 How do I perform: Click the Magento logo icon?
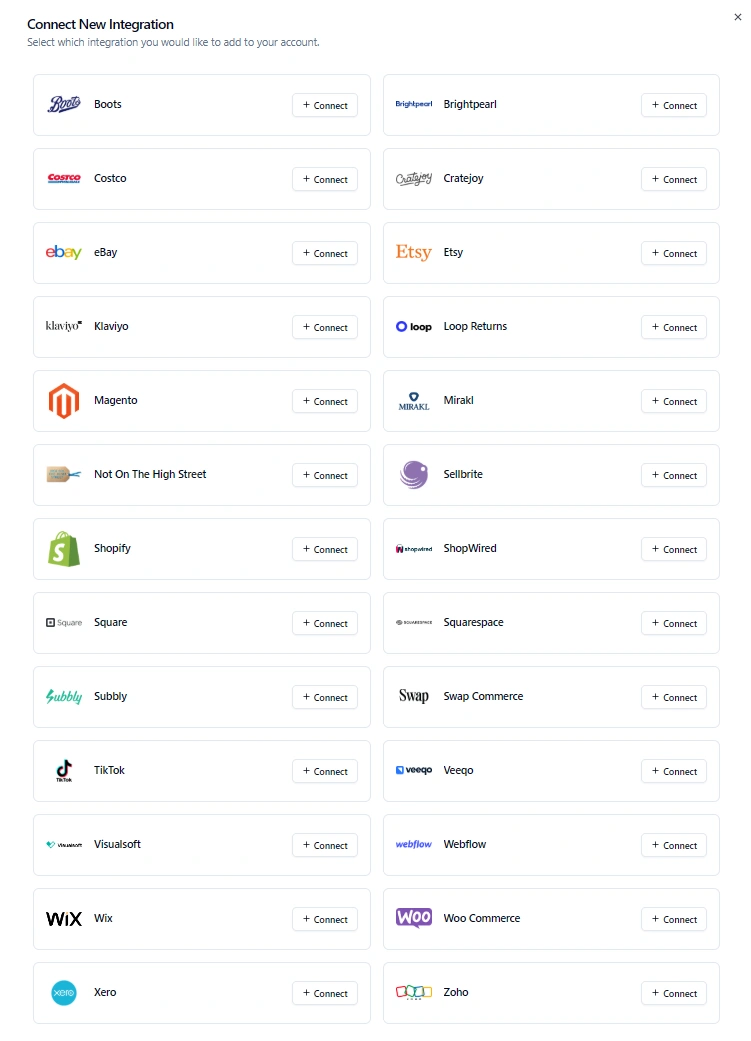tap(64, 401)
